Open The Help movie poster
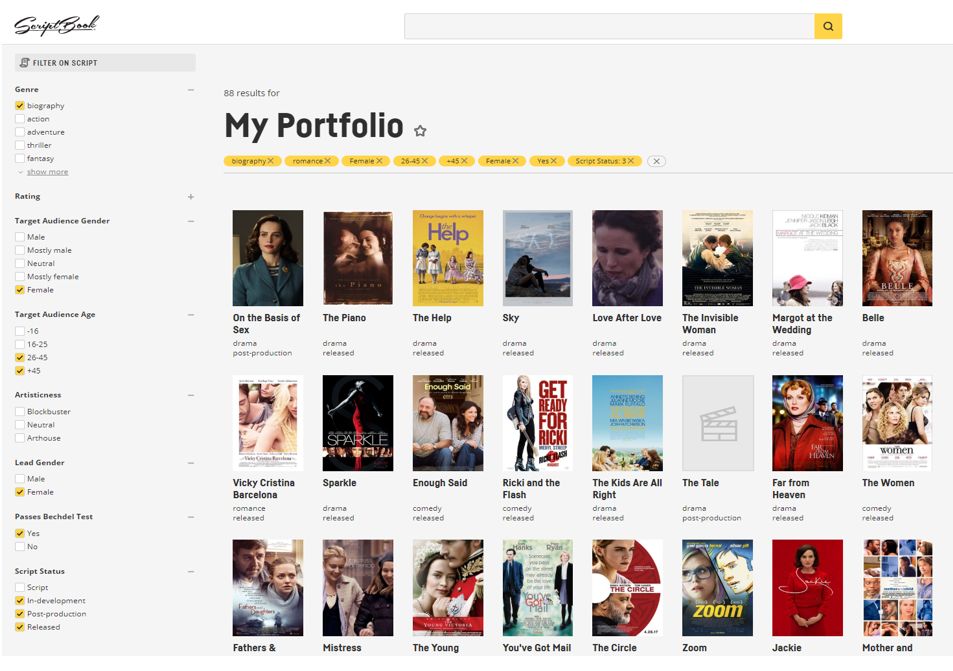The height and width of the screenshot is (671, 953). (x=447, y=257)
